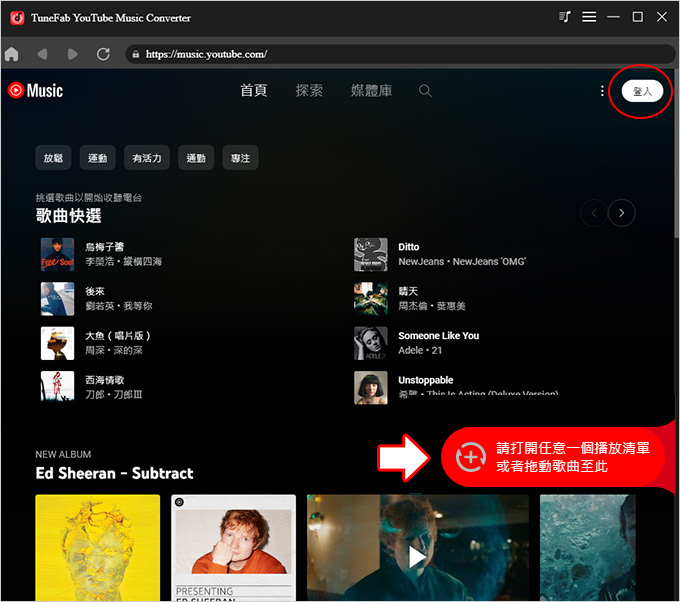Open the search magnifier icon
This screenshot has width=680, height=602.
pyautogui.click(x=425, y=91)
